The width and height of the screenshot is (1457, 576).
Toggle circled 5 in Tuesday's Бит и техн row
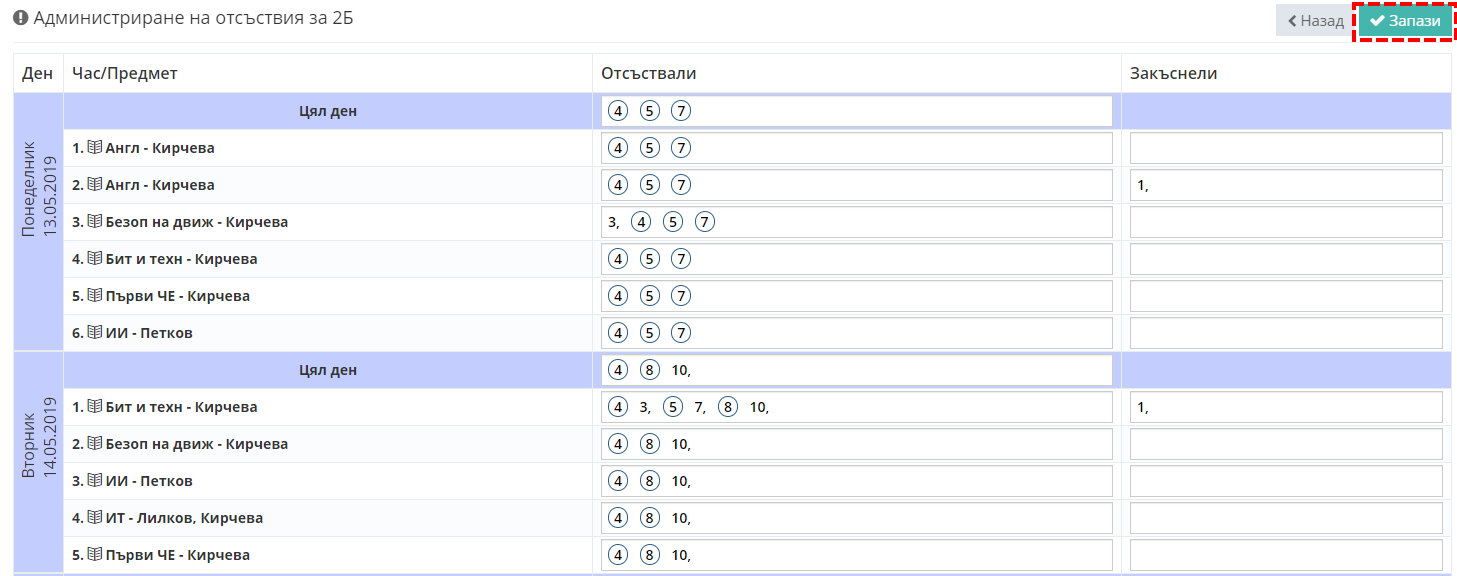click(x=673, y=407)
